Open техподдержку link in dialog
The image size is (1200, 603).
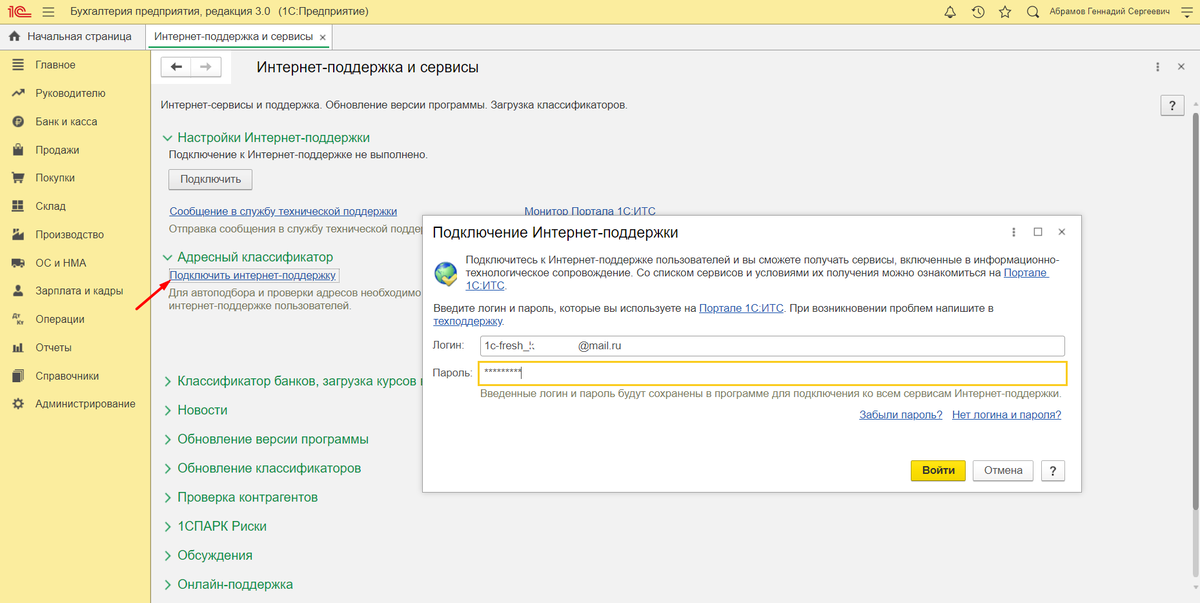(x=468, y=322)
